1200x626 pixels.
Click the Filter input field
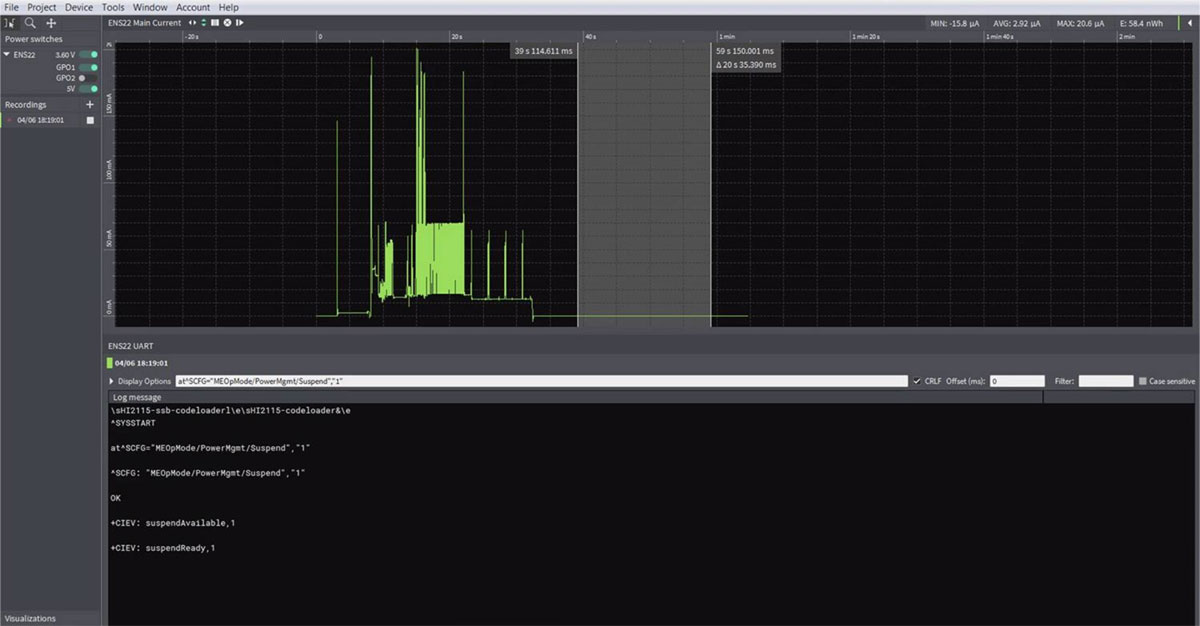coord(1106,381)
